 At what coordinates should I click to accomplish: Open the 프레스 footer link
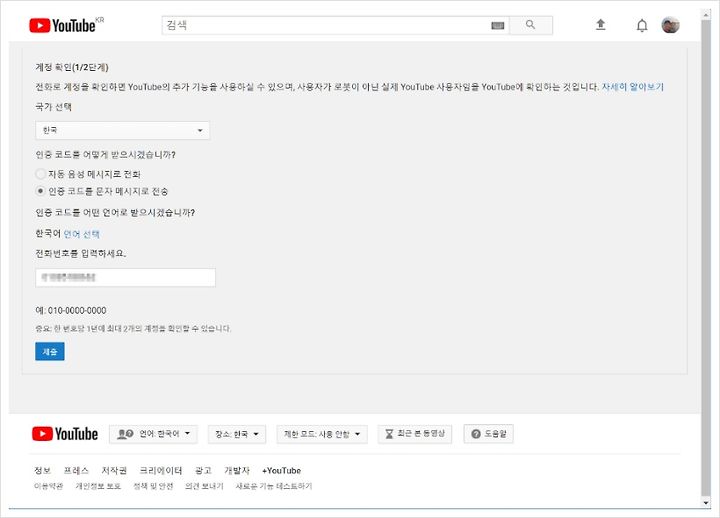(x=76, y=470)
